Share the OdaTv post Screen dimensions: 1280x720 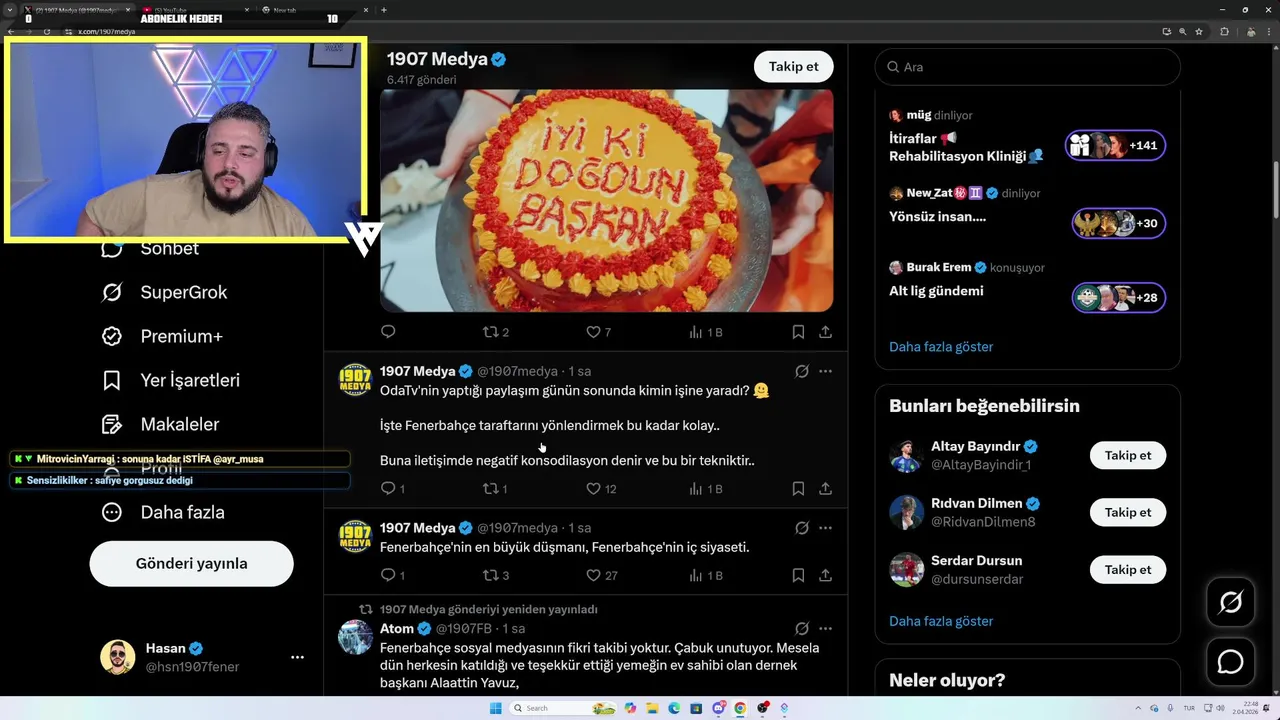click(x=825, y=489)
